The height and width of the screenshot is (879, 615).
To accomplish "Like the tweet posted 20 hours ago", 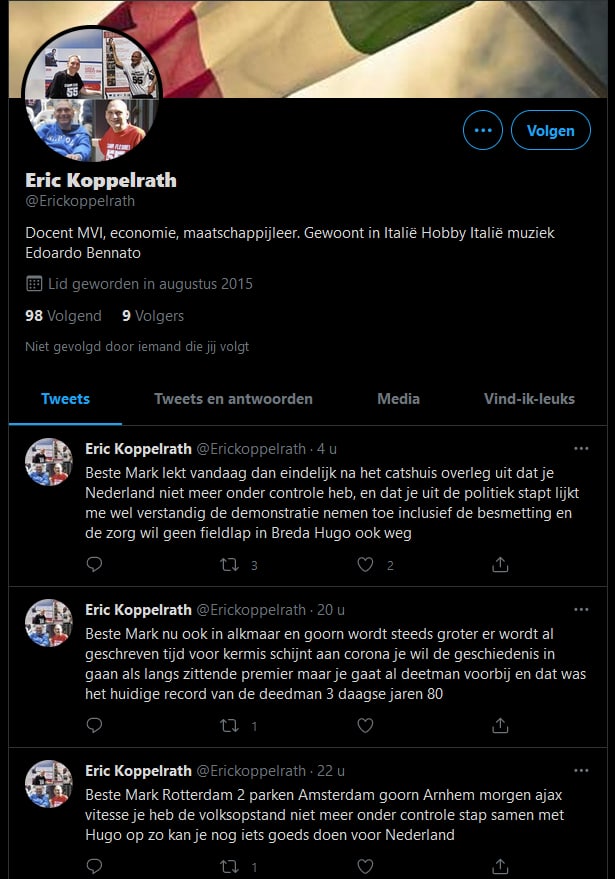I will pyautogui.click(x=365, y=726).
